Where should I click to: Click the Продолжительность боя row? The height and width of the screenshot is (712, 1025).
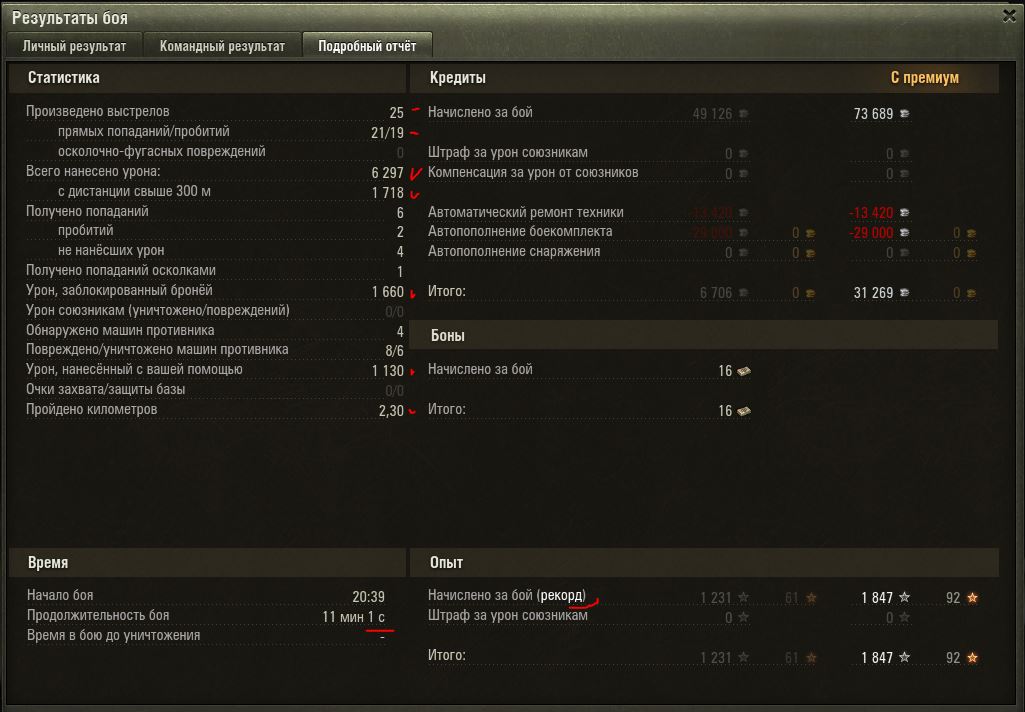pyautogui.click(x=206, y=616)
